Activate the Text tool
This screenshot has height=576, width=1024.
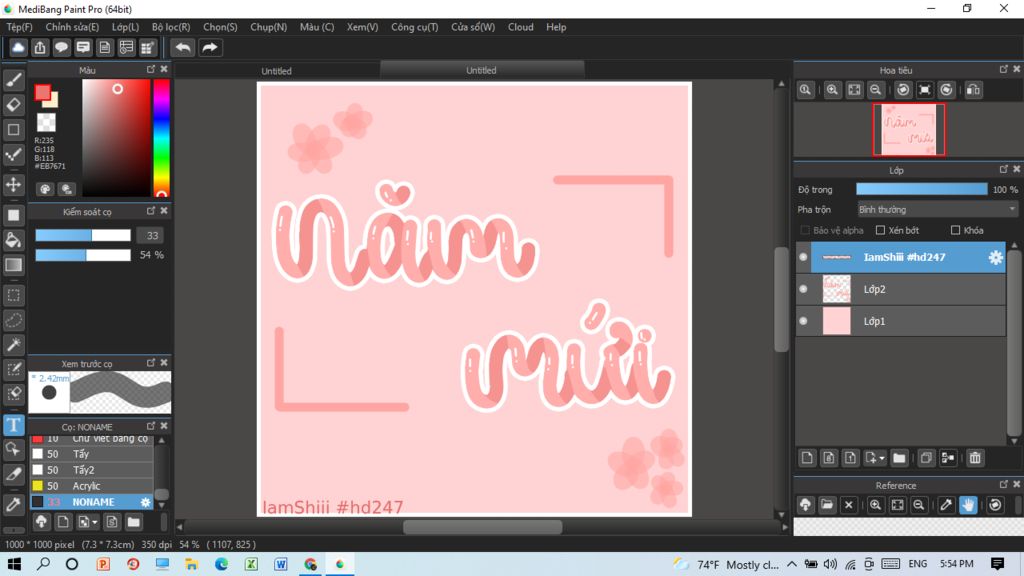14,425
